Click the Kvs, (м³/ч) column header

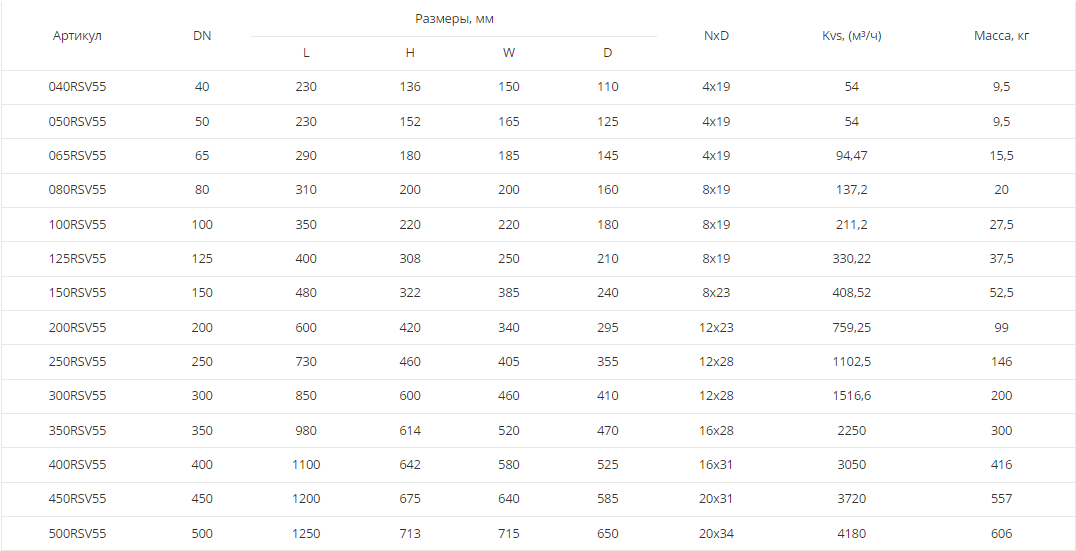click(852, 36)
